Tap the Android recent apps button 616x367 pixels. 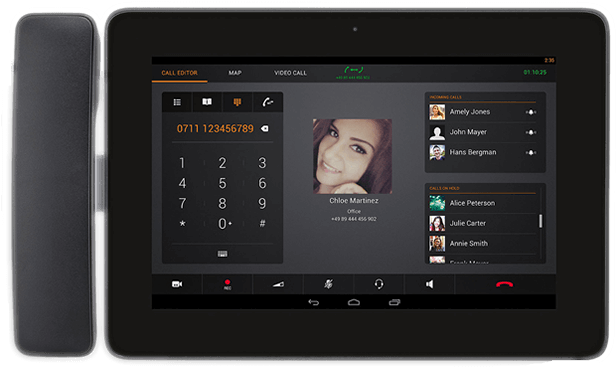394,302
